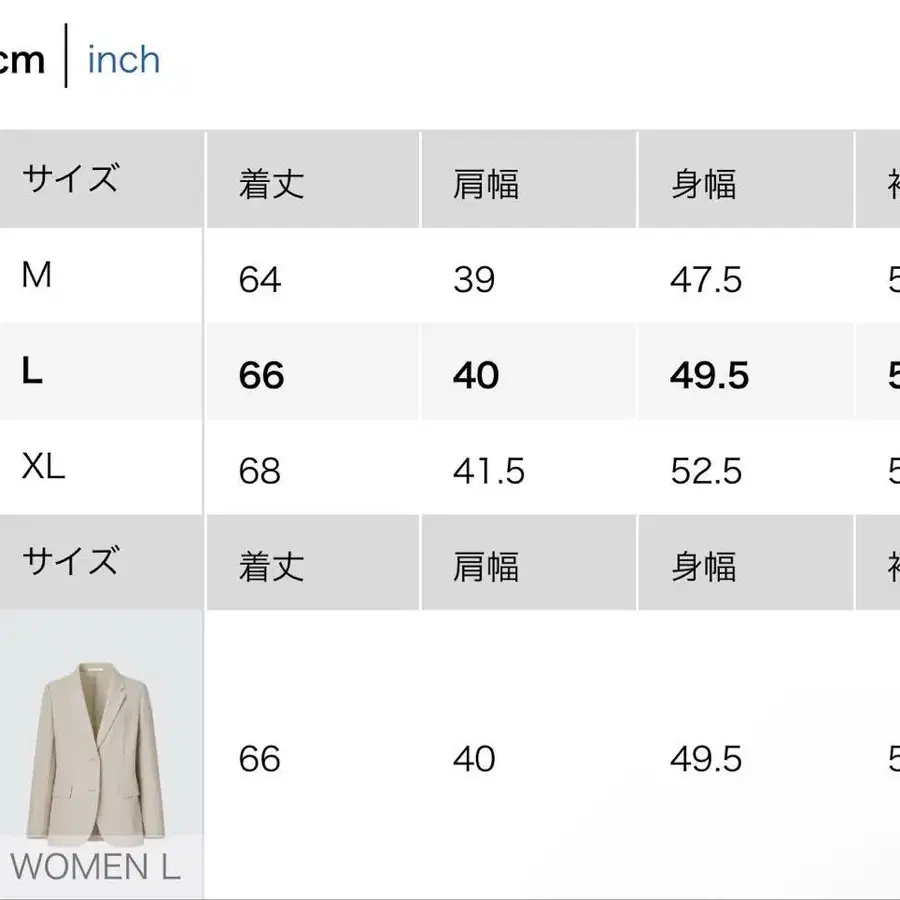Click the top 身幅 column header
This screenshot has height=900, width=900.
703,184
